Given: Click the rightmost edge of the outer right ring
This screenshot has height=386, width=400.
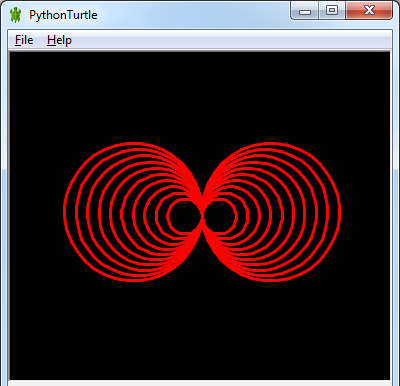Looking at the screenshot, I should [339, 212].
